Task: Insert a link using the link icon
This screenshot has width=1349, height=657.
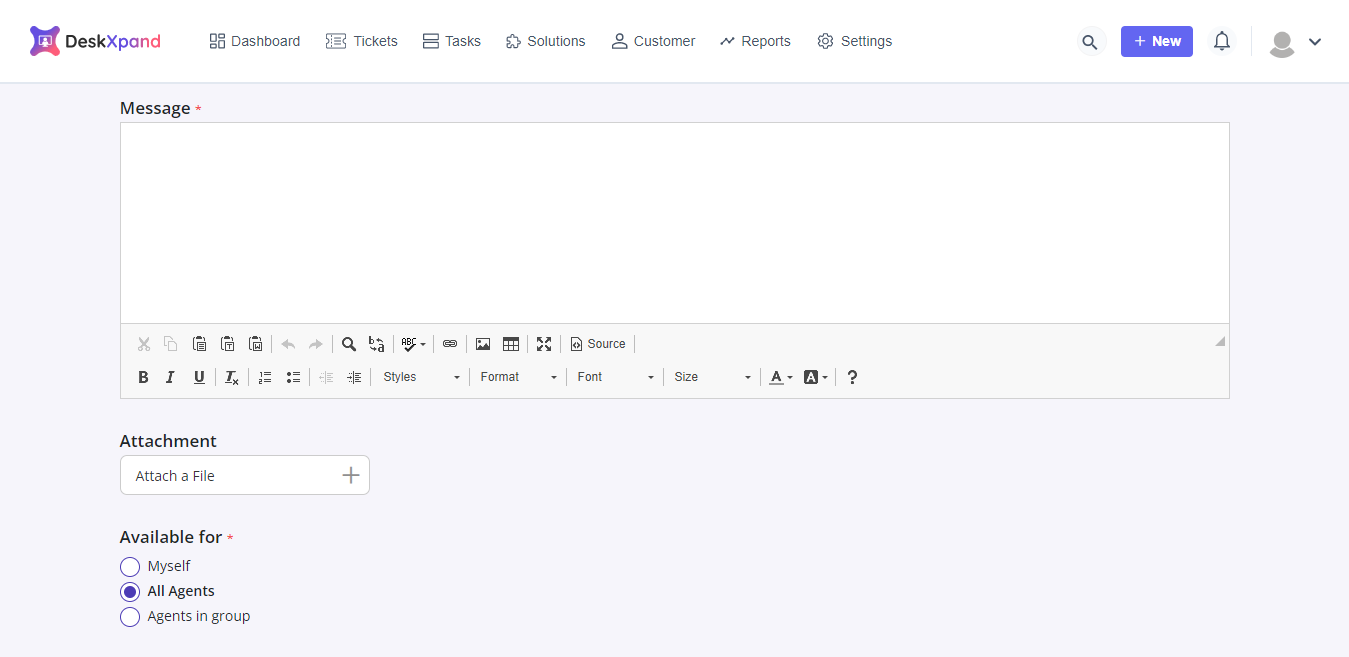Action: (x=450, y=344)
